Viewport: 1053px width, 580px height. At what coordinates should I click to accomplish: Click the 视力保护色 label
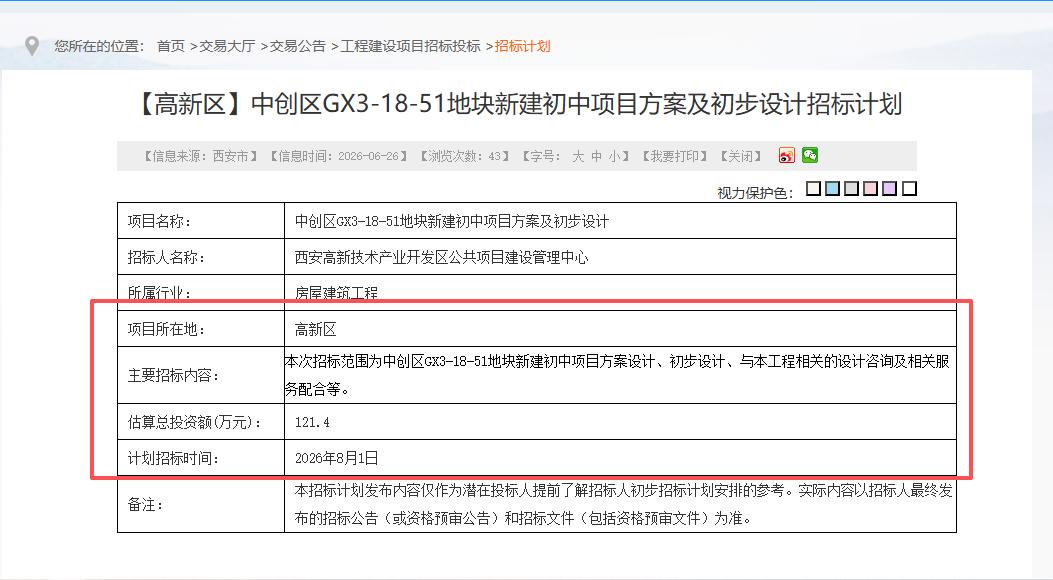(x=756, y=193)
